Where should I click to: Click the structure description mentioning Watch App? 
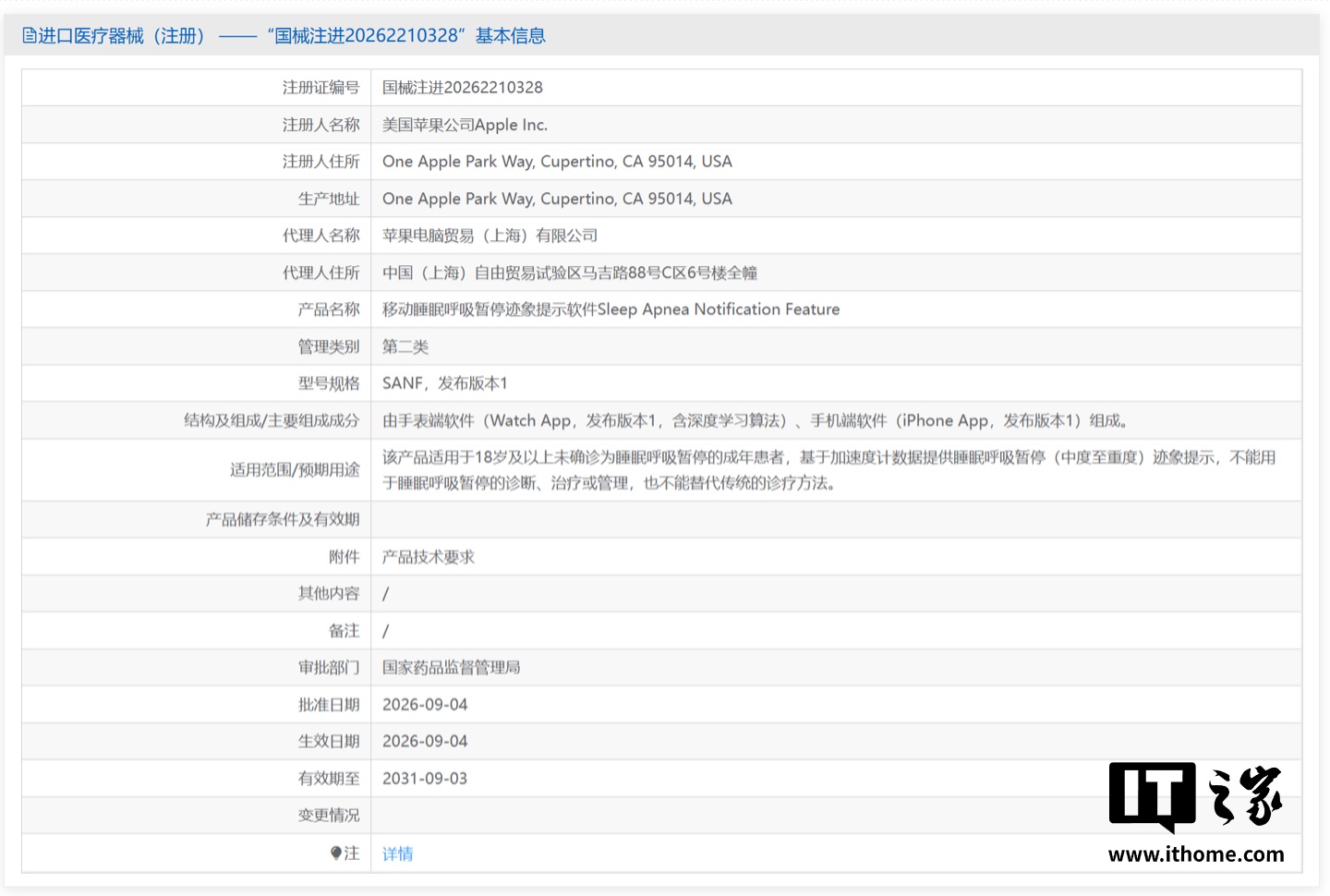755,420
